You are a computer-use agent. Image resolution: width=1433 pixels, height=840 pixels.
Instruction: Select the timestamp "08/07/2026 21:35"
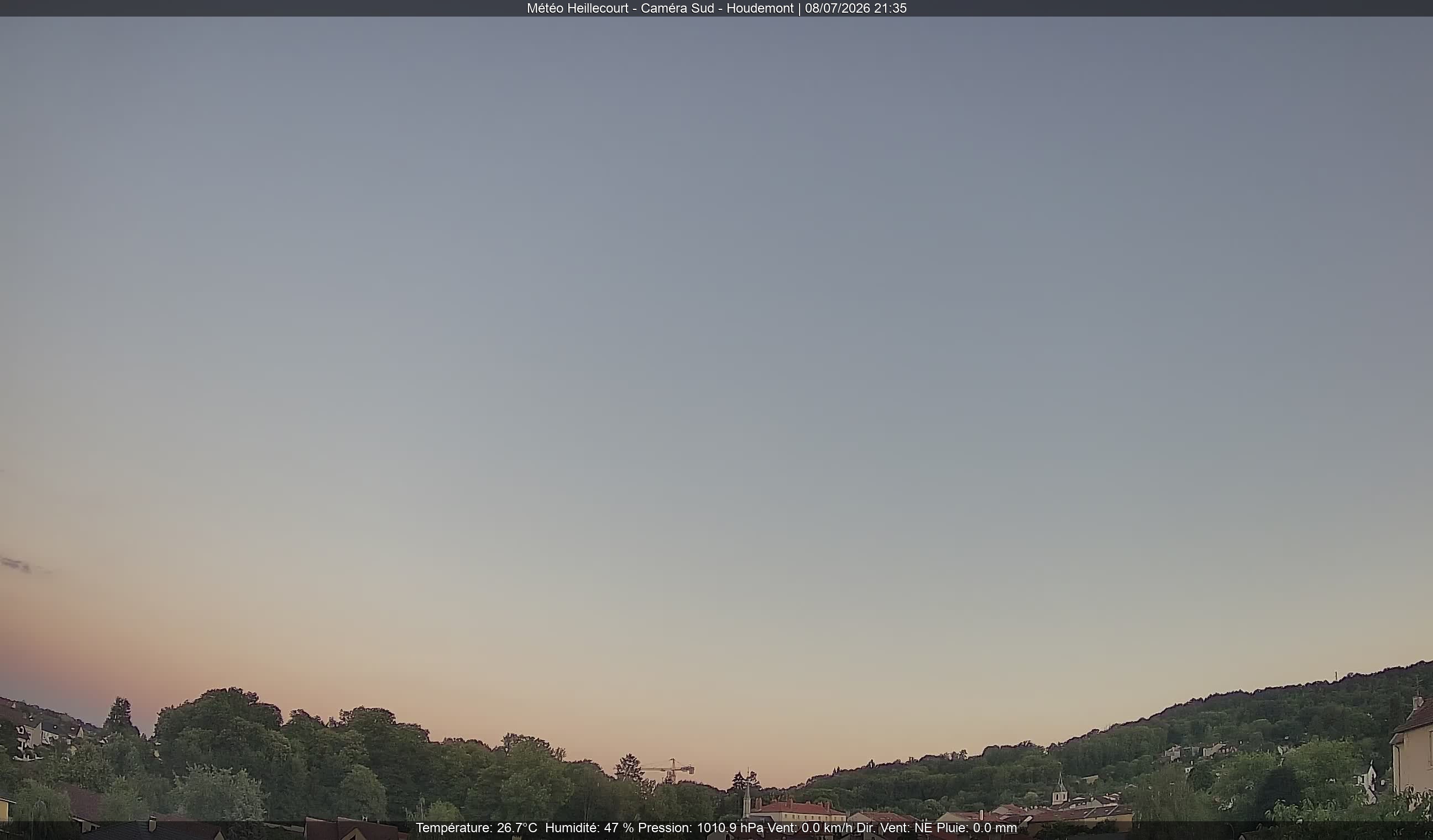click(855, 8)
